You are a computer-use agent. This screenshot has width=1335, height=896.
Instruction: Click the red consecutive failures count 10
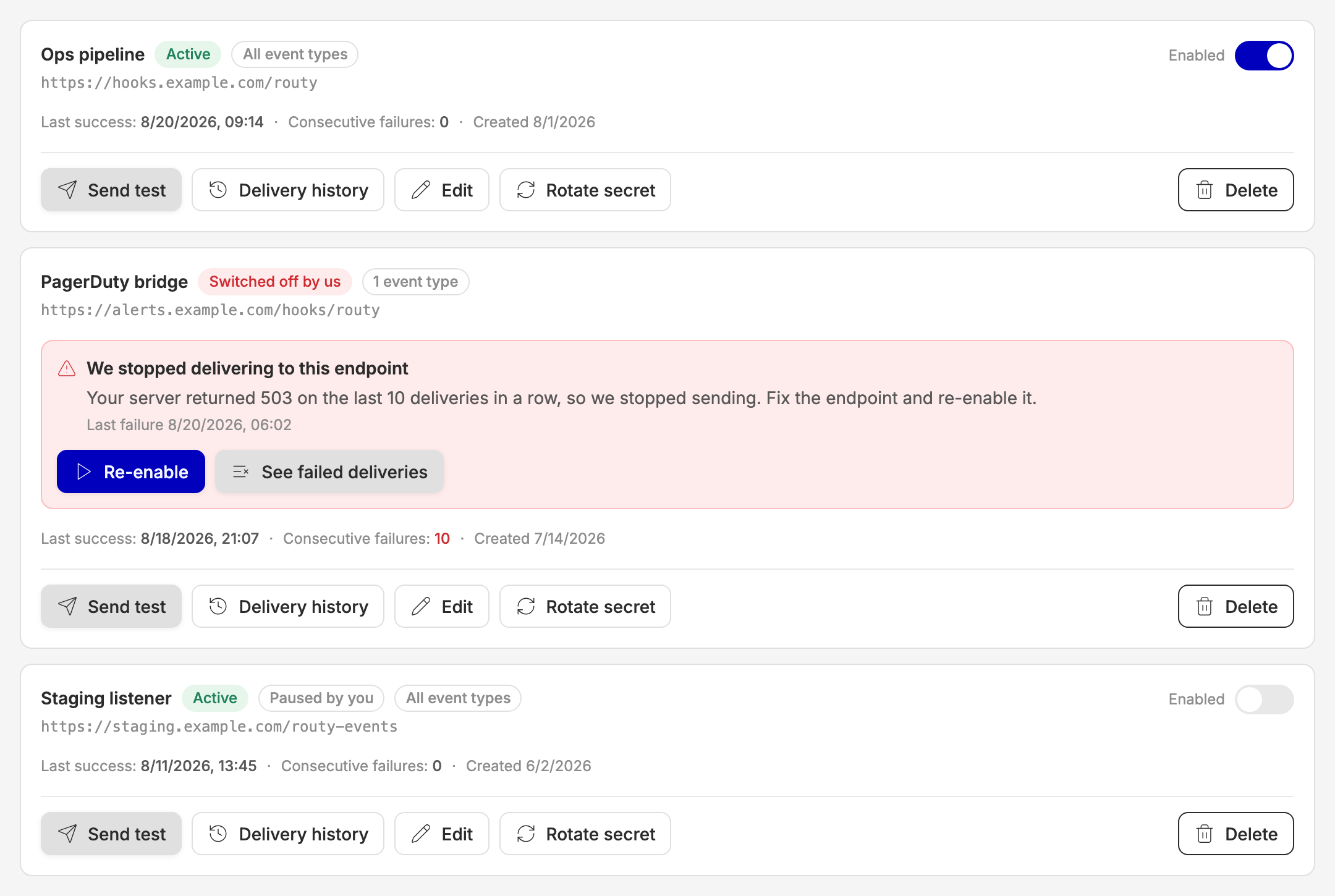442,539
